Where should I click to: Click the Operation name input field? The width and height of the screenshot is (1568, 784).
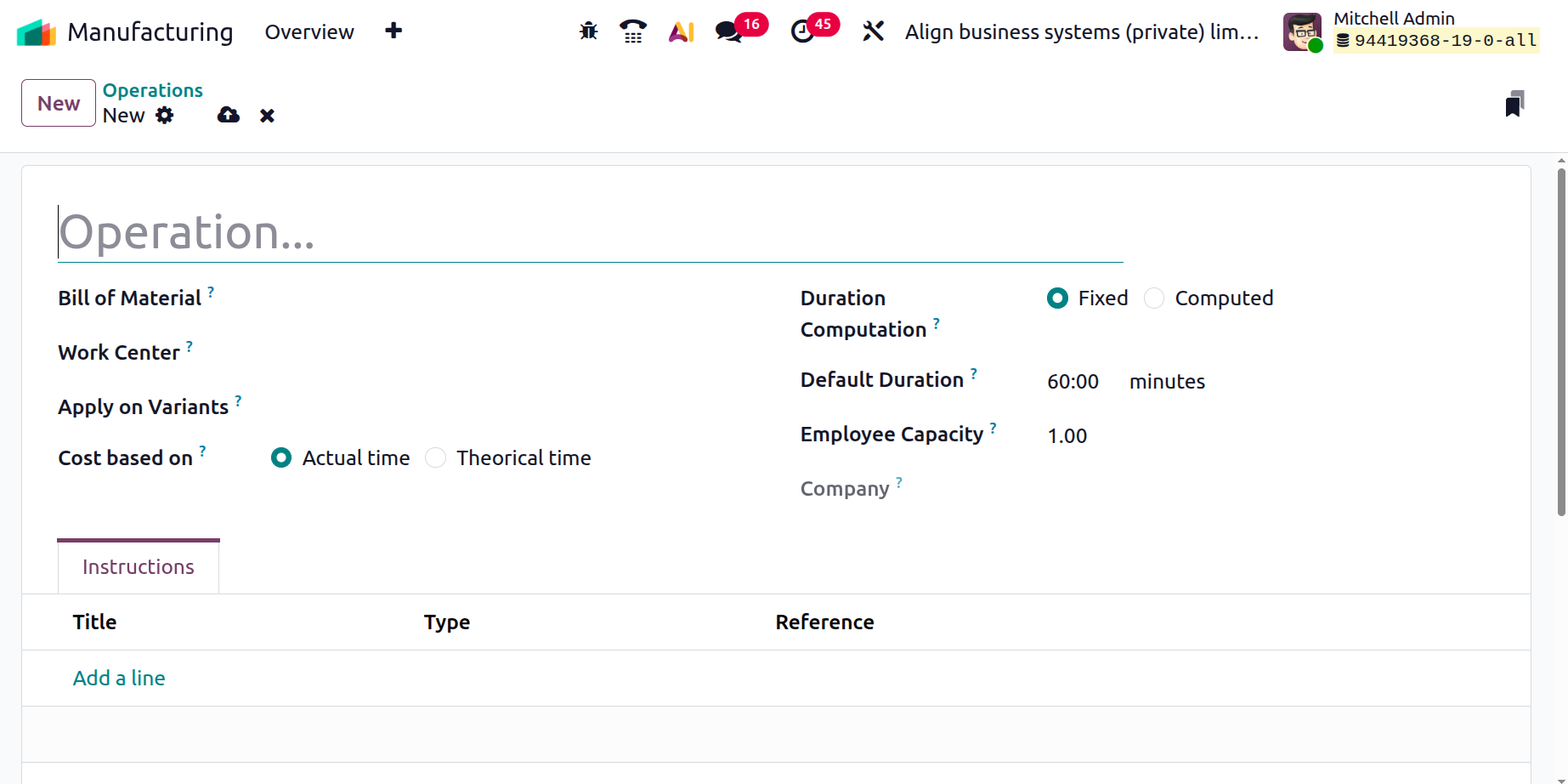[x=590, y=233]
